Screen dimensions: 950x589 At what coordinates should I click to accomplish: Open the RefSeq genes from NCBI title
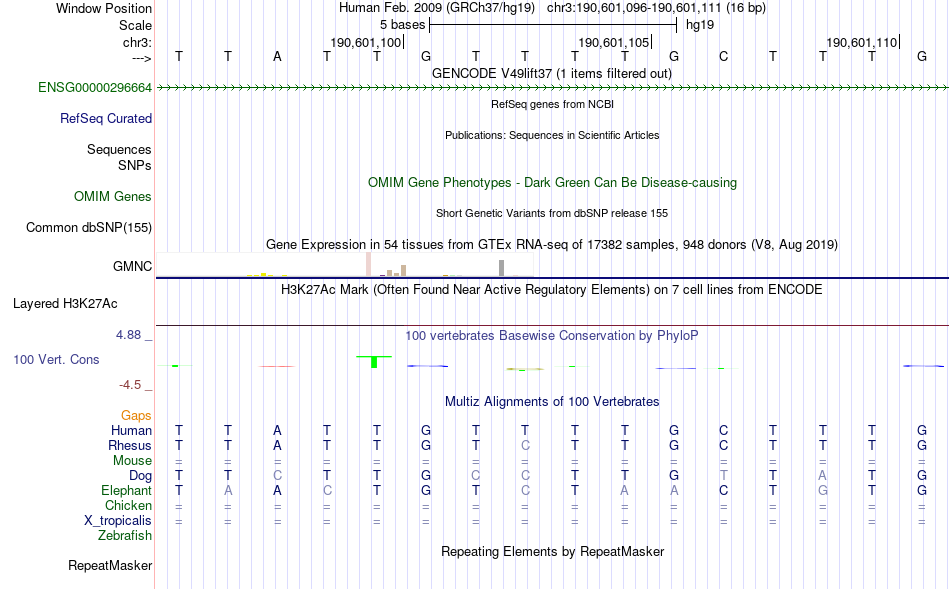pos(552,104)
